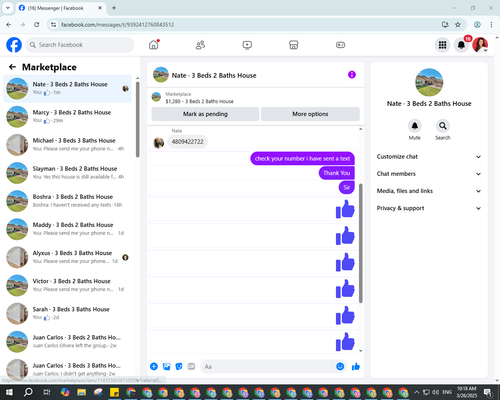Choose a sticker in the composer
The width and height of the screenshot is (500, 400).
point(179,367)
